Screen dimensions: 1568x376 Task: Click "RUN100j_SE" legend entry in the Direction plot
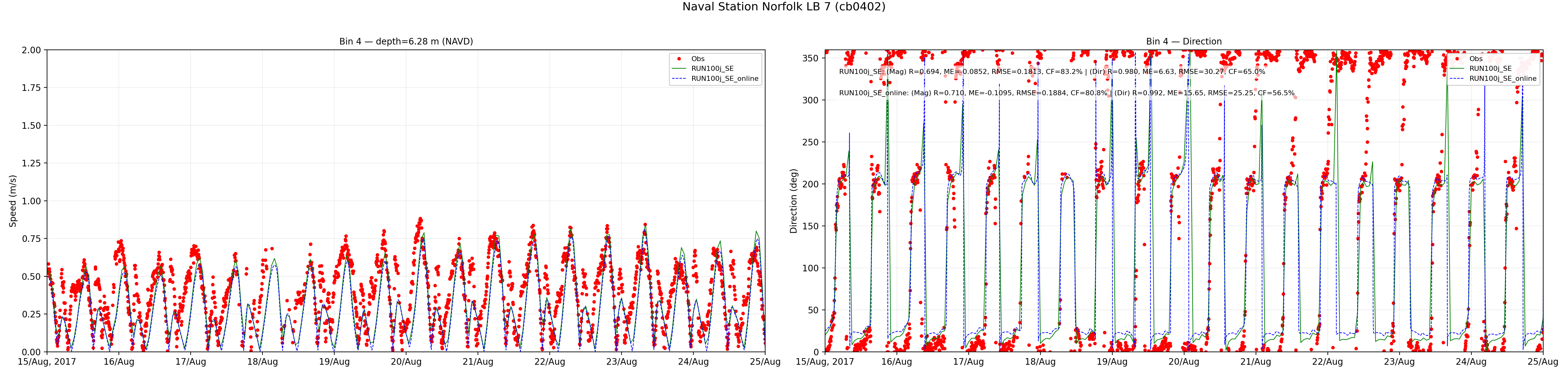1490,69
